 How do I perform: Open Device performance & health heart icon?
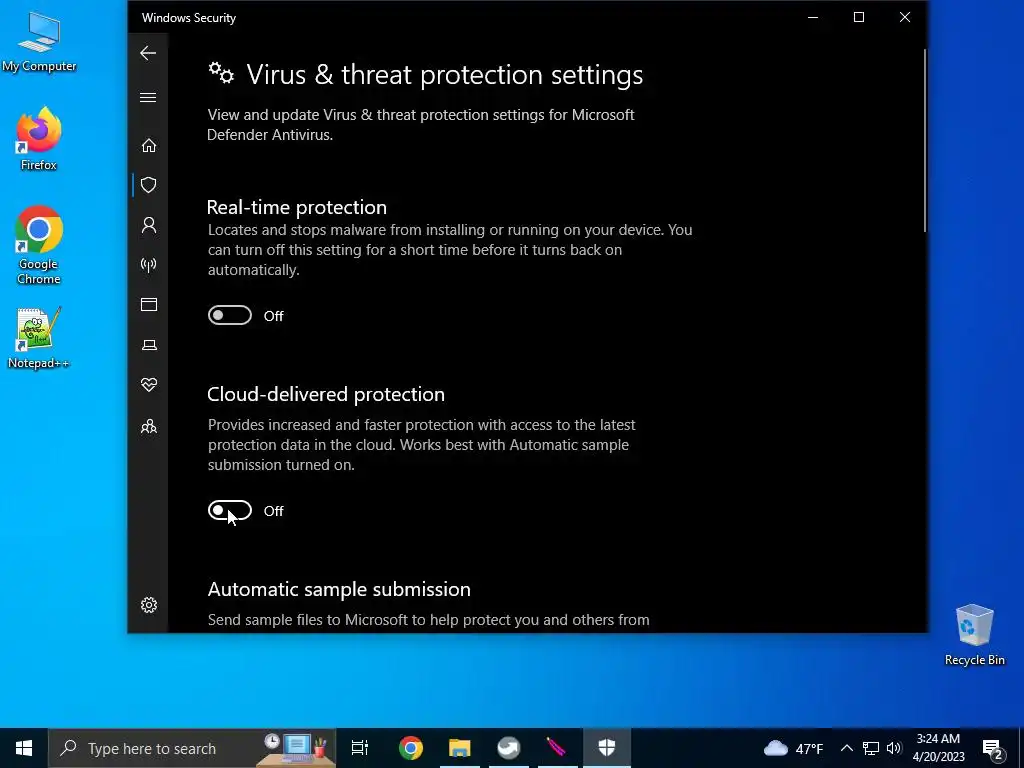[149, 385]
